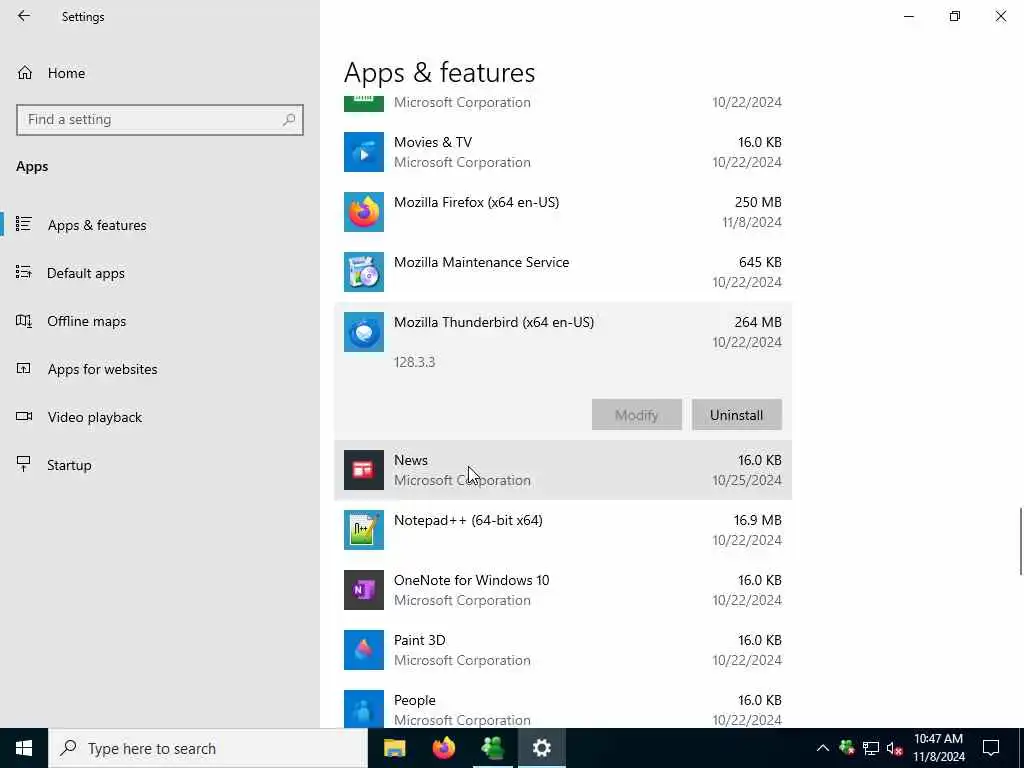Select the OneNote for Windows 10 icon
This screenshot has width=1024, height=768.
pyautogui.click(x=364, y=590)
